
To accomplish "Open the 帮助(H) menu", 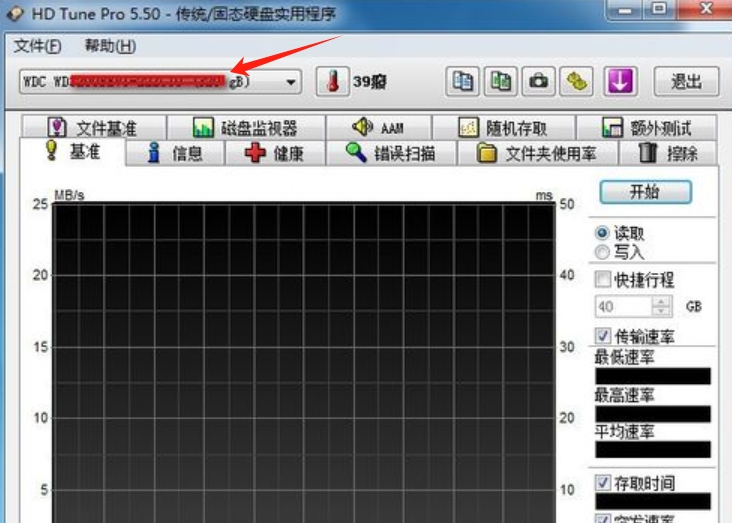I will (110, 46).
